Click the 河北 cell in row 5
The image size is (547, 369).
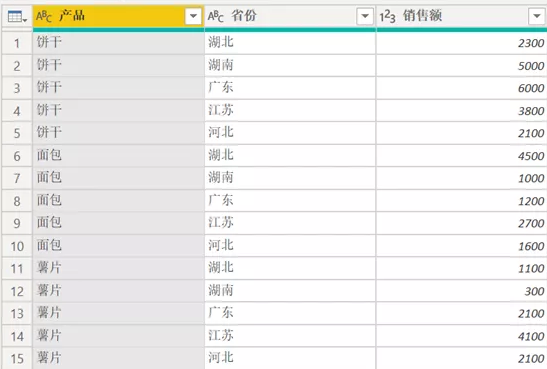pyautogui.click(x=290, y=133)
